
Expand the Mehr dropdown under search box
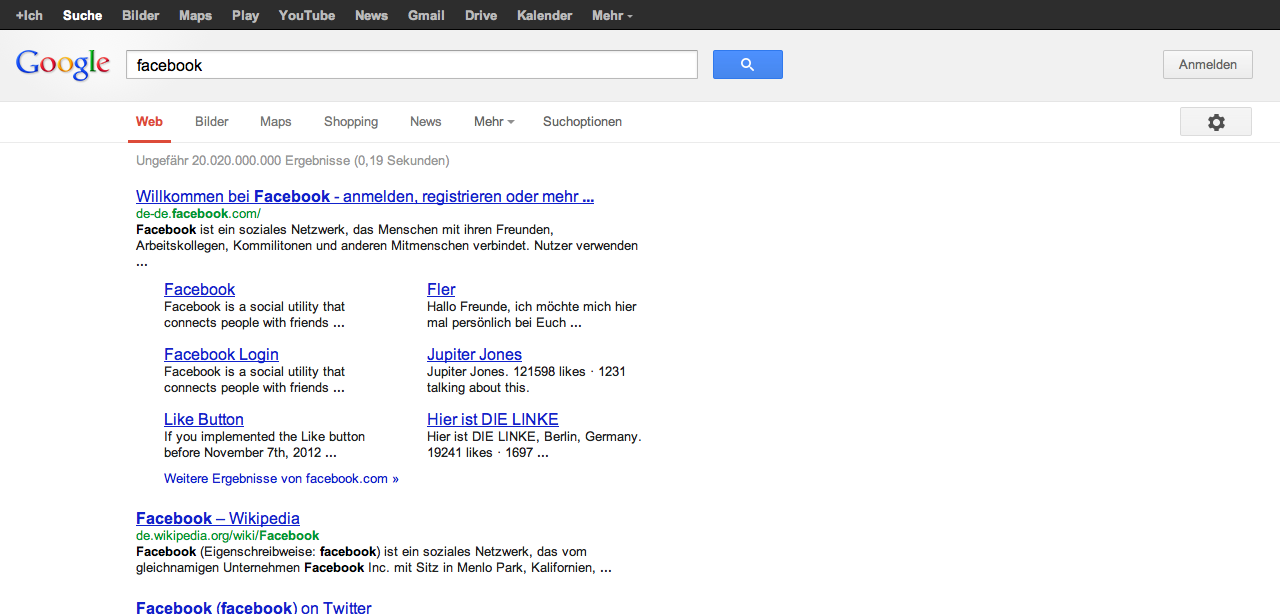tap(493, 122)
